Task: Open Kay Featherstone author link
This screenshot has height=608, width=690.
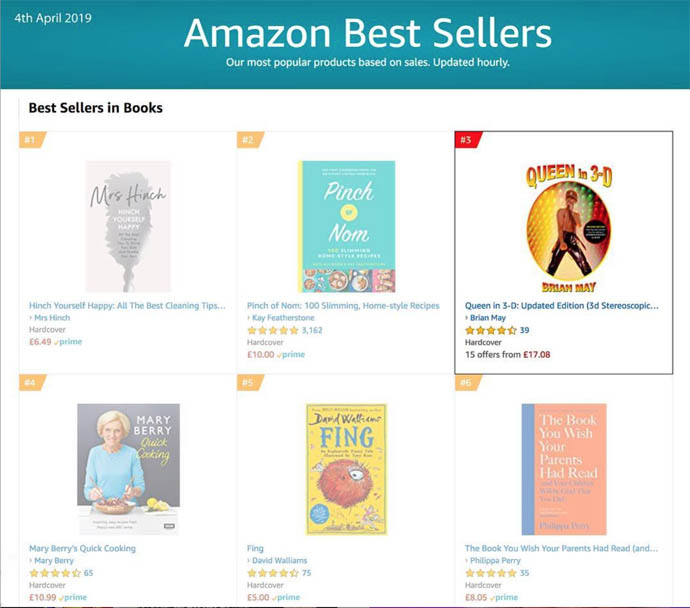Action: 281,317
